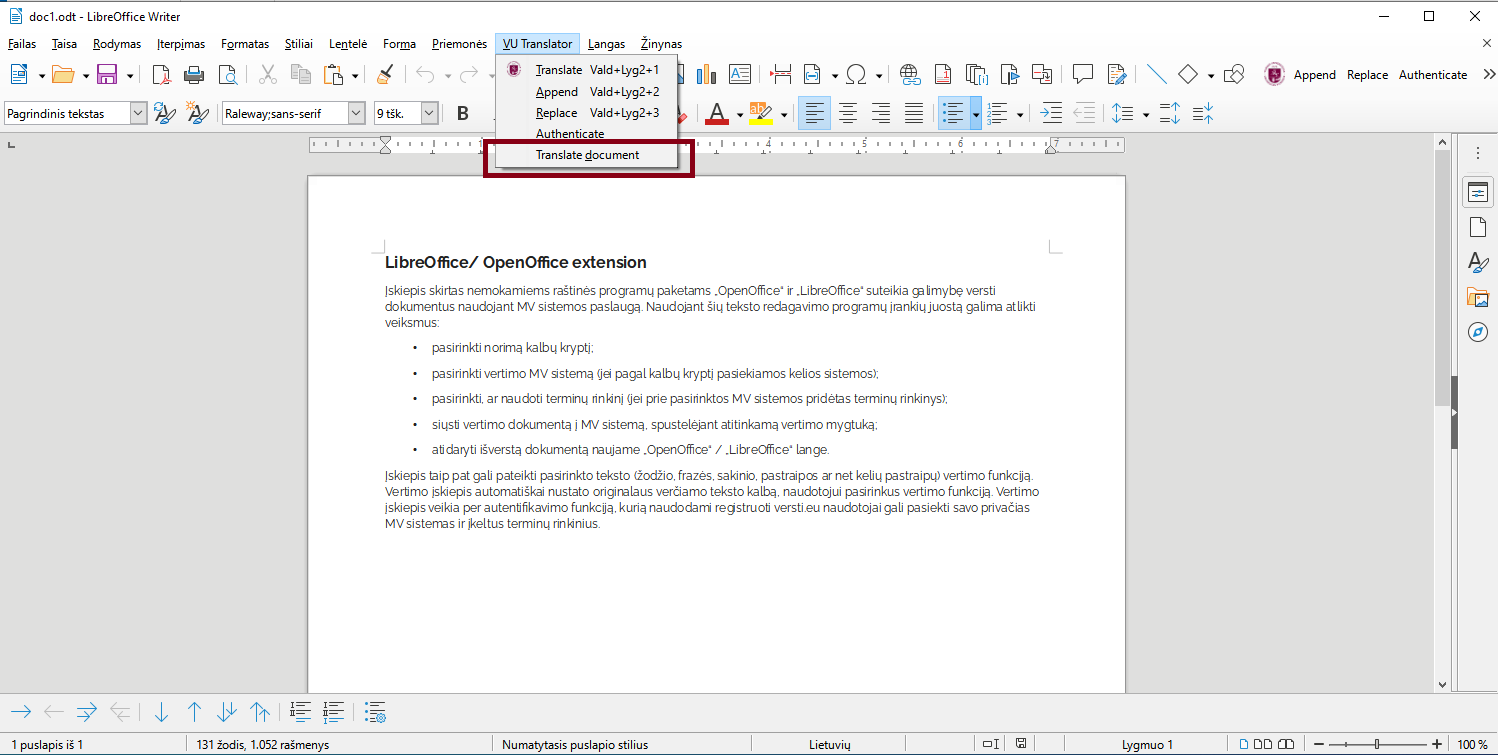Expand the Save dropdown arrow
This screenshot has height=755, width=1498.
pyautogui.click(x=129, y=75)
